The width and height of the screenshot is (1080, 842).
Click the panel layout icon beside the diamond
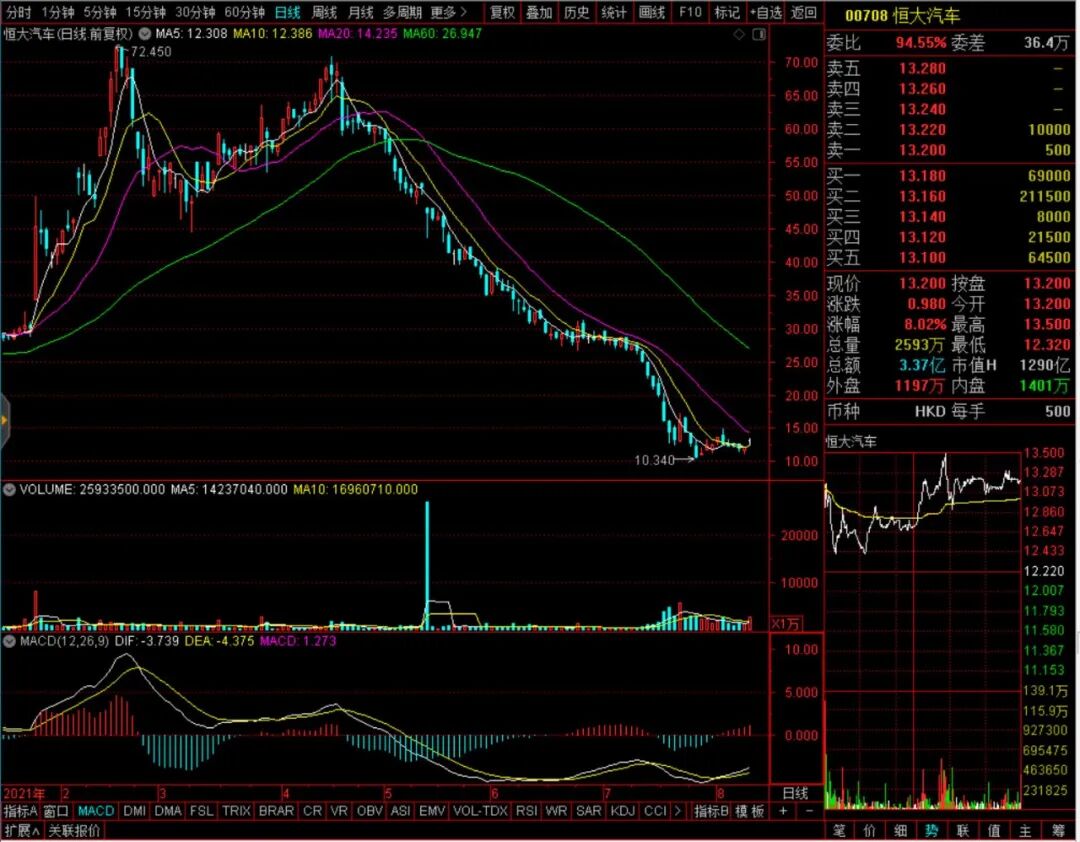[758, 34]
